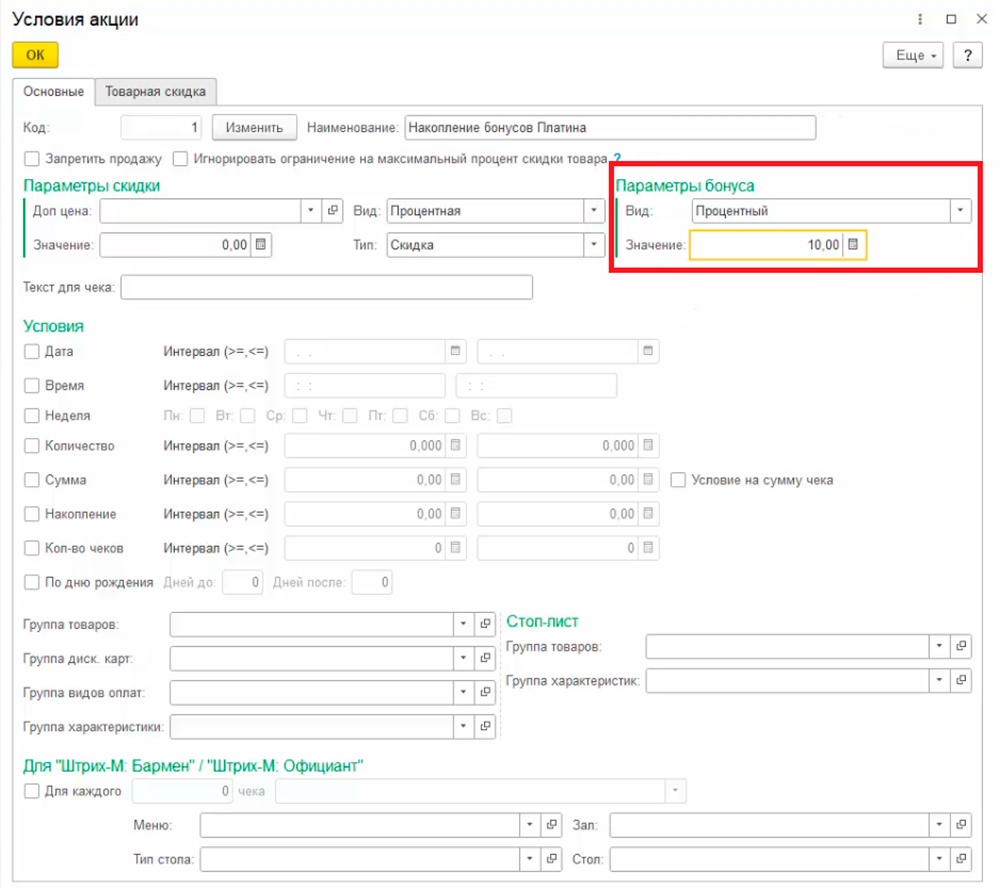Click into the Текст для чека field
This screenshot has width=1000, height=889.
[326, 288]
